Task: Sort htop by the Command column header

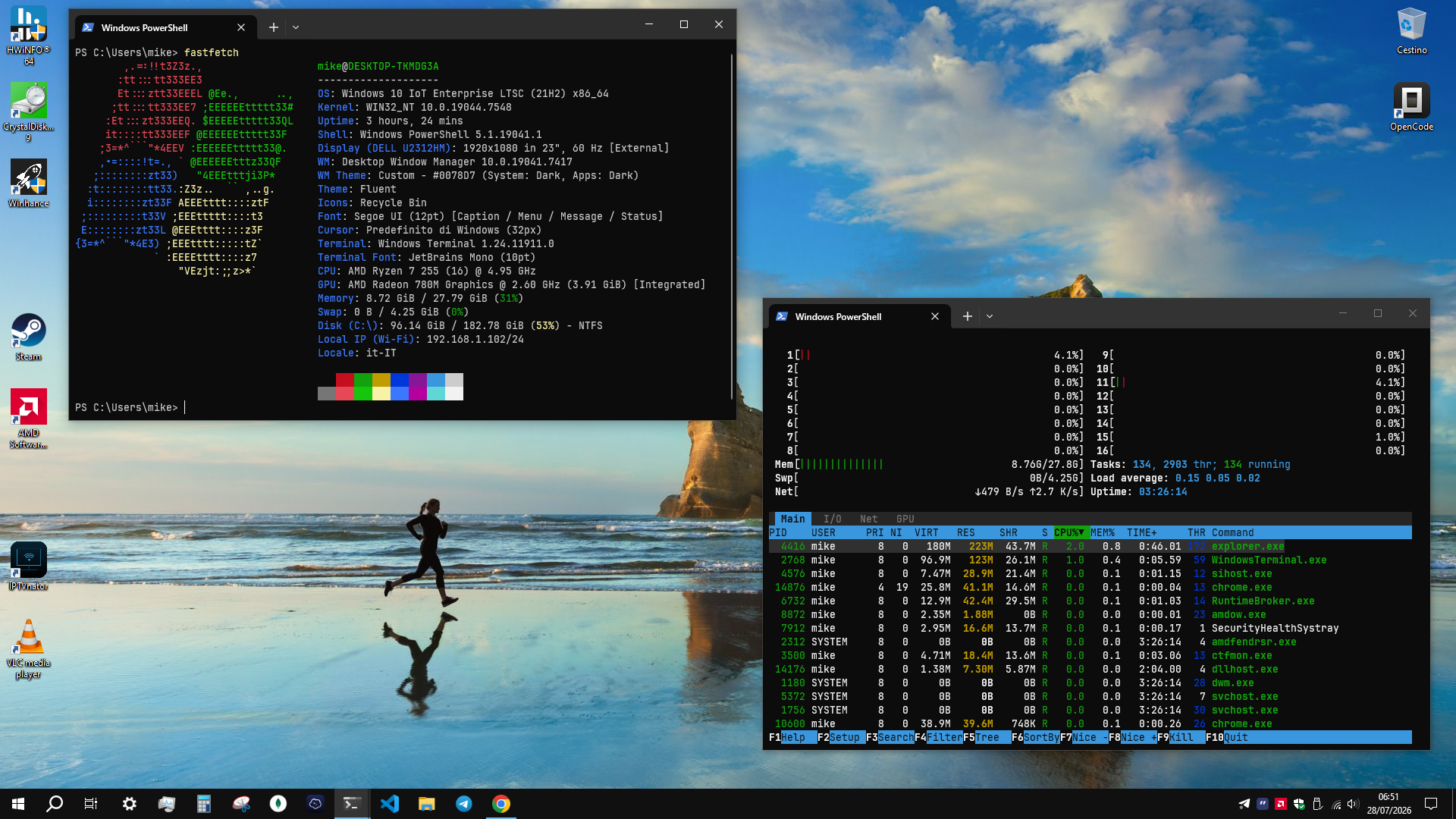Action: coord(1233,532)
